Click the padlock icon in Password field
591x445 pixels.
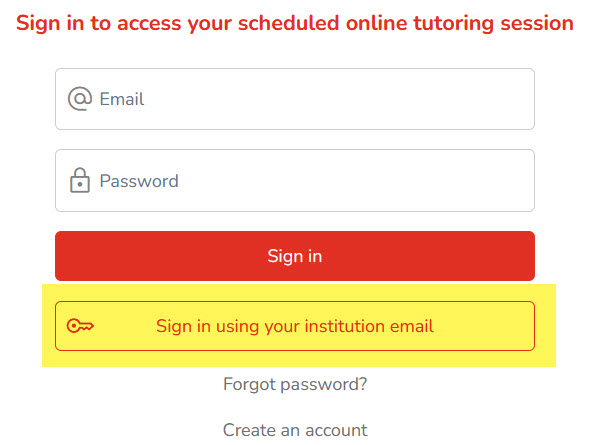(x=80, y=180)
